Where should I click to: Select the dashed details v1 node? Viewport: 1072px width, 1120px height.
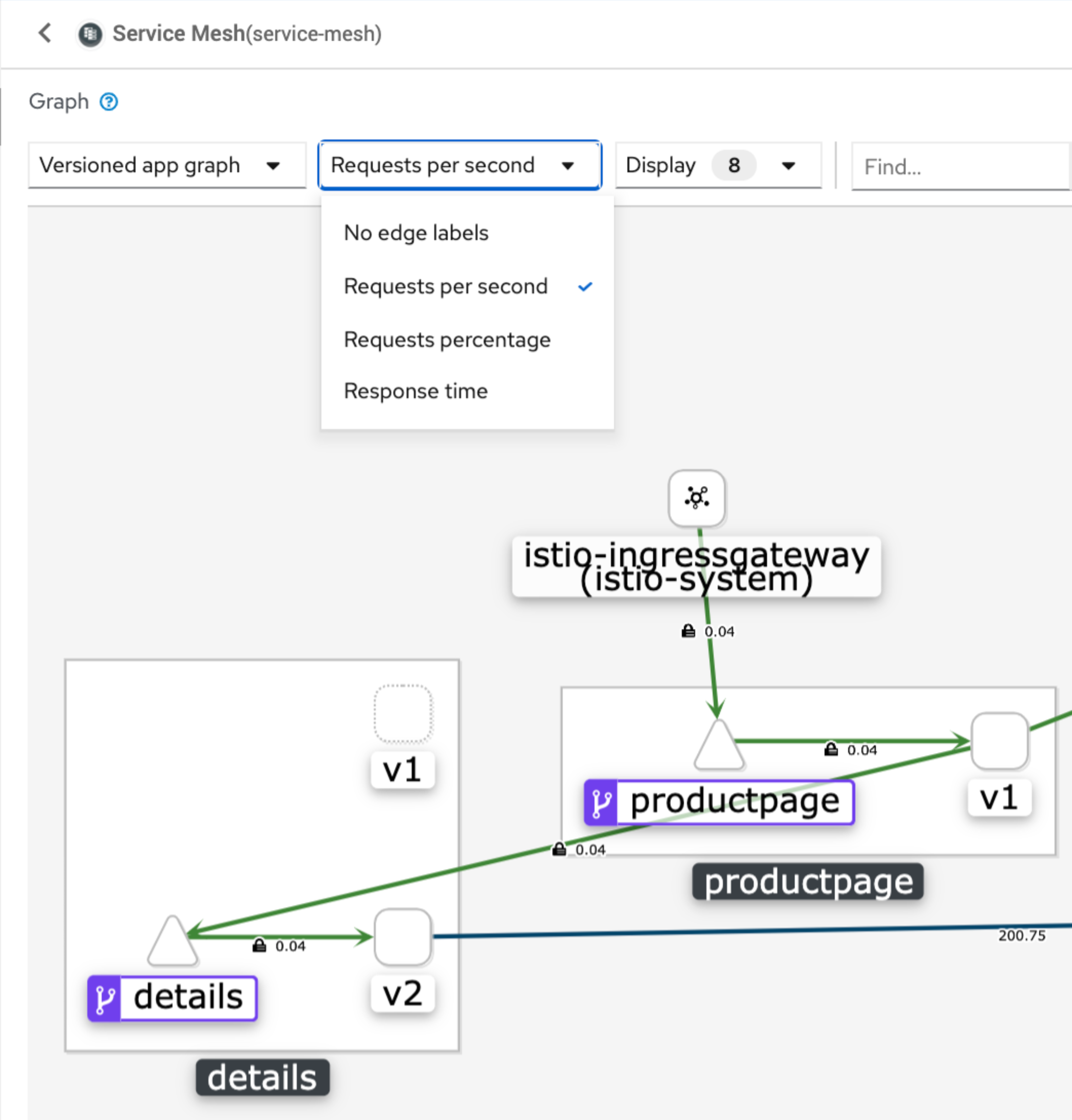tap(403, 713)
